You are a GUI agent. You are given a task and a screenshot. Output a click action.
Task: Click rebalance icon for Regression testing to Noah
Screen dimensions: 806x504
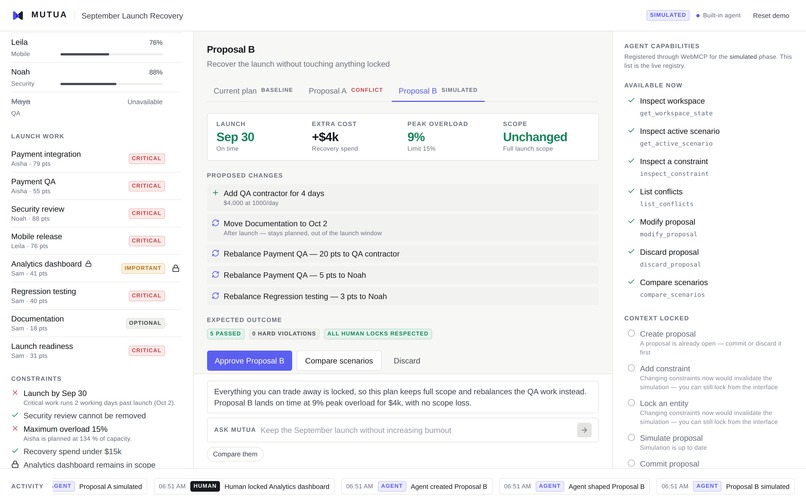pos(215,296)
